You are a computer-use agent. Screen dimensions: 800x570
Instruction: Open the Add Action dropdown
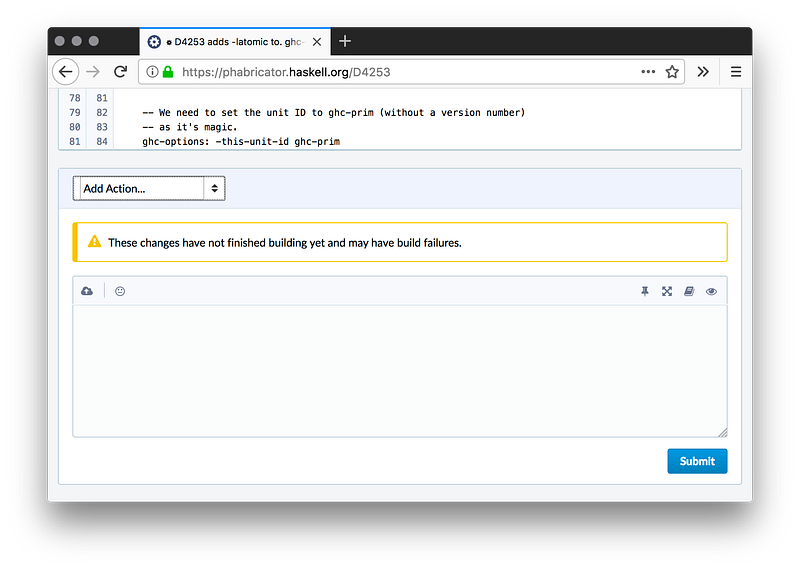point(149,188)
